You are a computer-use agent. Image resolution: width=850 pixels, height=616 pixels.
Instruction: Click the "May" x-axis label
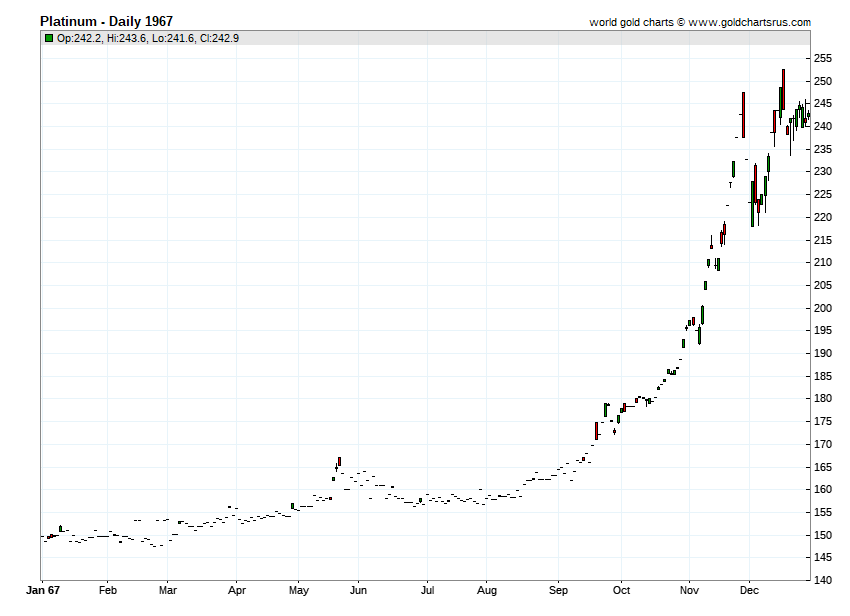pyautogui.click(x=299, y=591)
